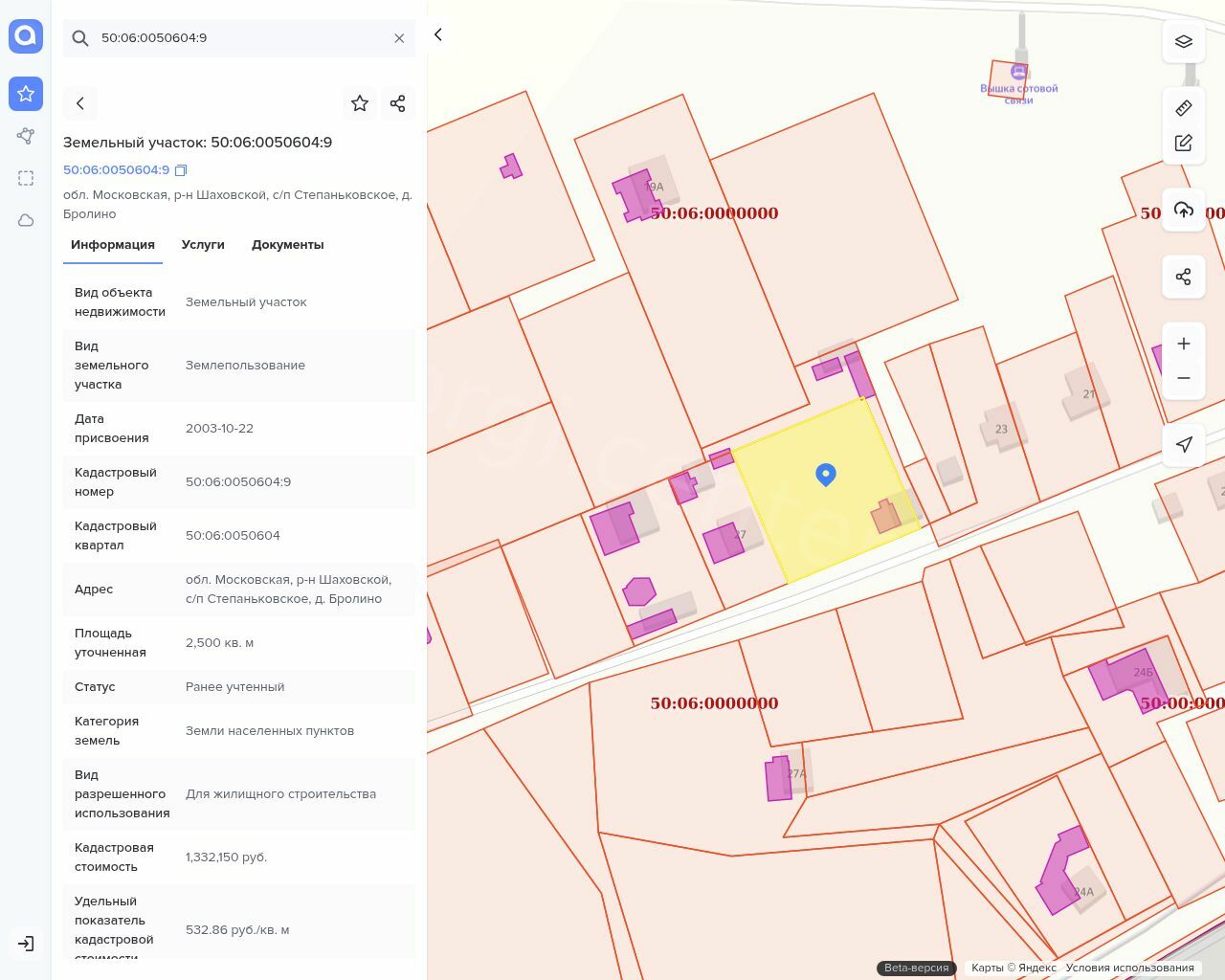Open the map layers selector
Viewport: 1225px width, 980px height.
pos(1183,41)
